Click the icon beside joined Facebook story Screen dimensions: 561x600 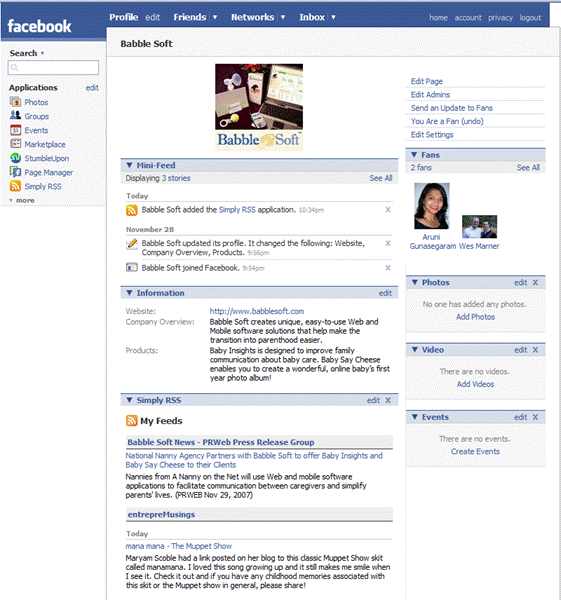point(132,267)
